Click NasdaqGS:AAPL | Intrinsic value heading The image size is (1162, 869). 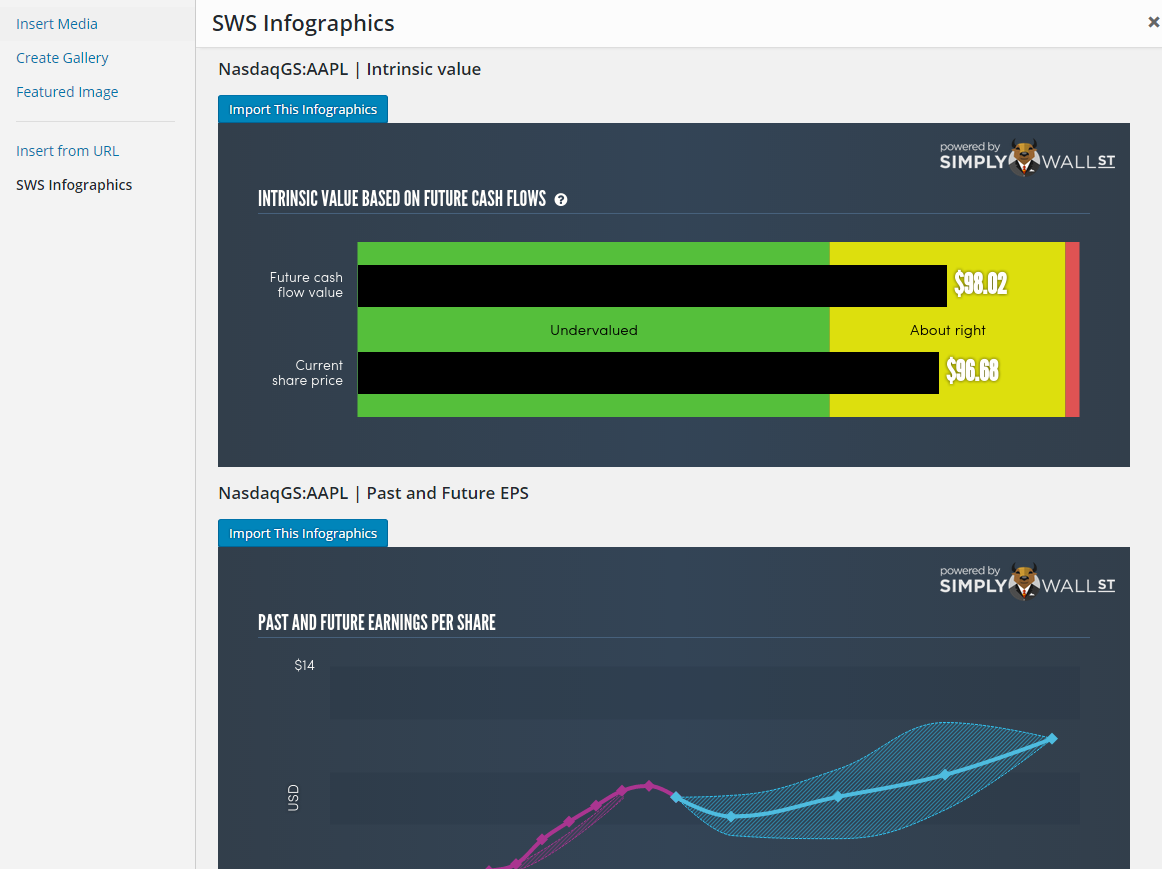[350, 70]
